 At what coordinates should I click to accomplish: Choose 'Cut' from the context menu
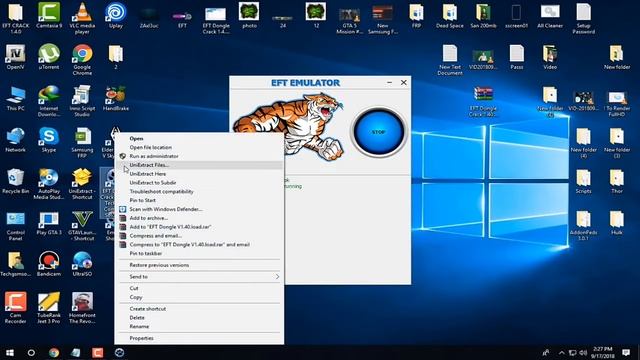pyautogui.click(x=134, y=288)
